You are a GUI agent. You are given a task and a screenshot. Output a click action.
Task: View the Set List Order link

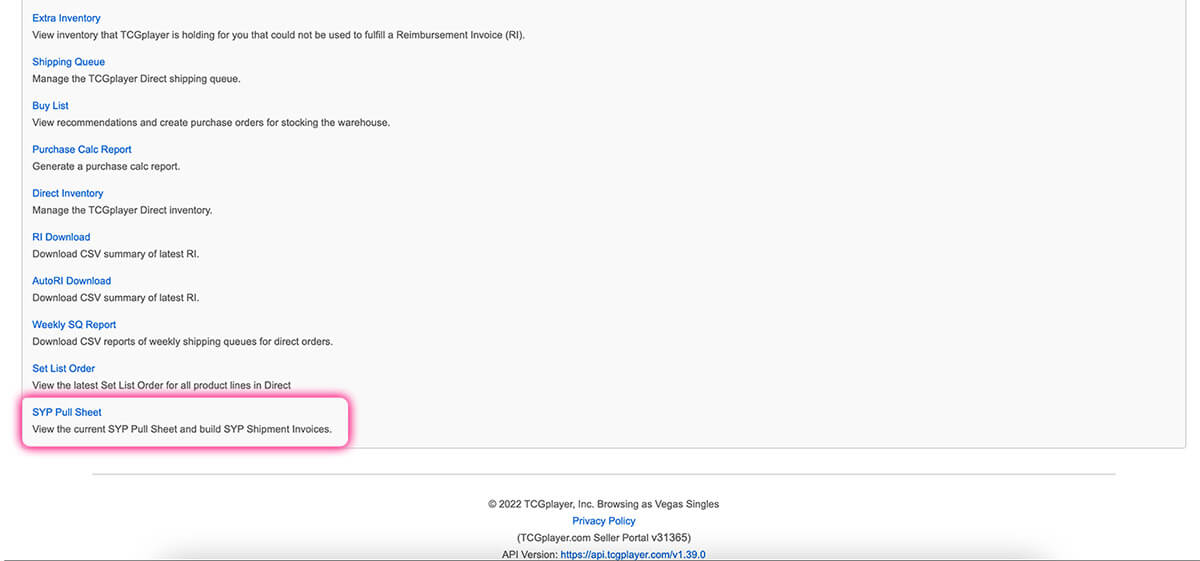pyautogui.click(x=63, y=369)
